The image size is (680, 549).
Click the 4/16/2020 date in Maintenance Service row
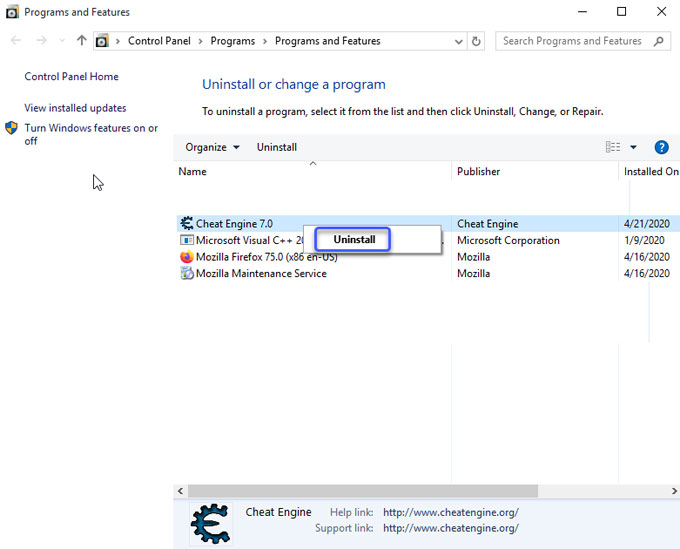(x=647, y=273)
